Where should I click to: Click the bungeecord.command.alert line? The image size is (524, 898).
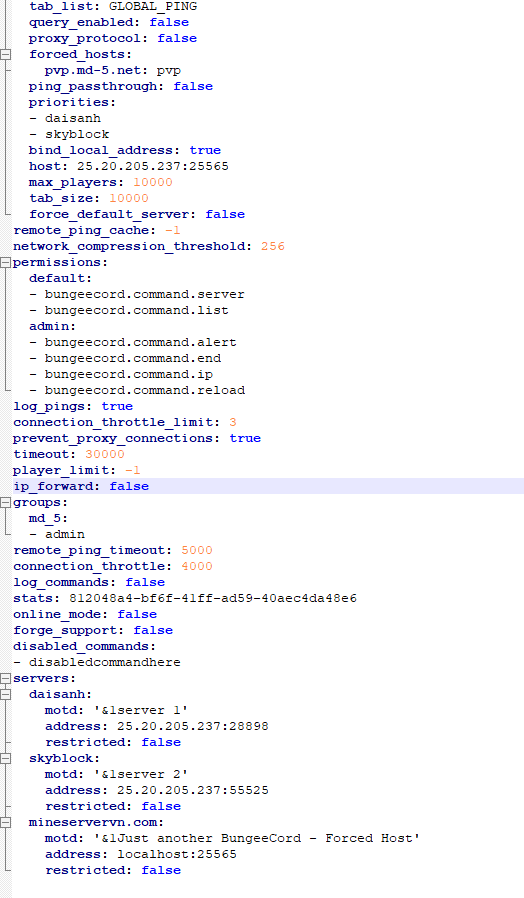[x=132, y=342]
